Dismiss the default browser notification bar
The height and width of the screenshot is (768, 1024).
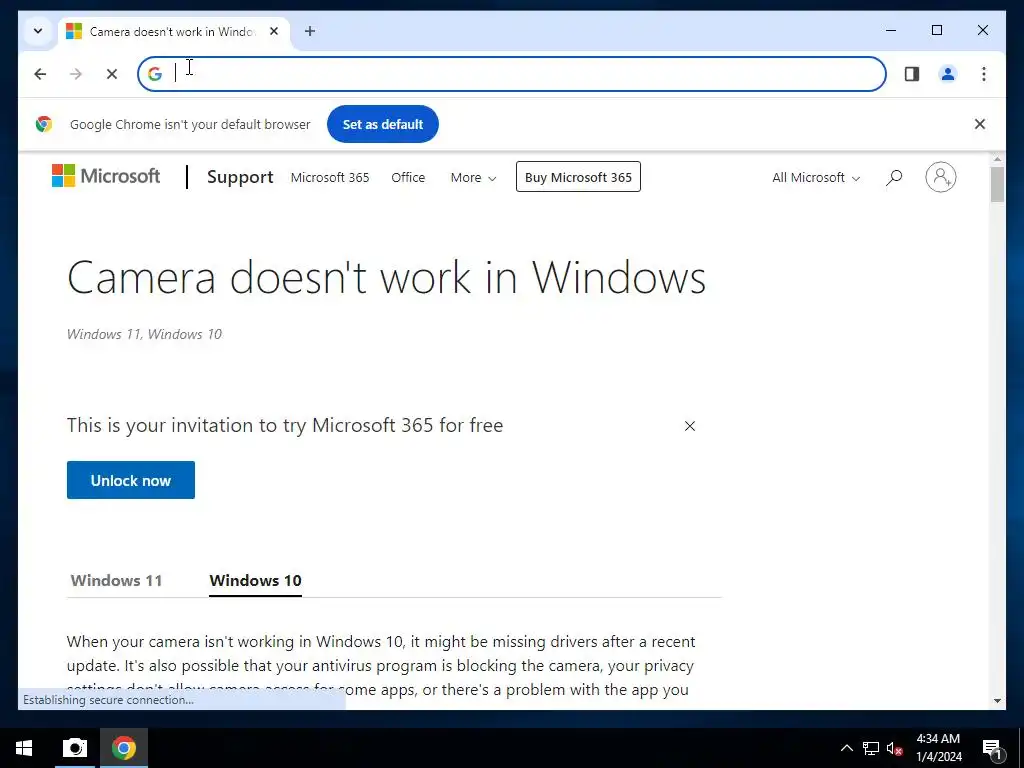click(980, 124)
